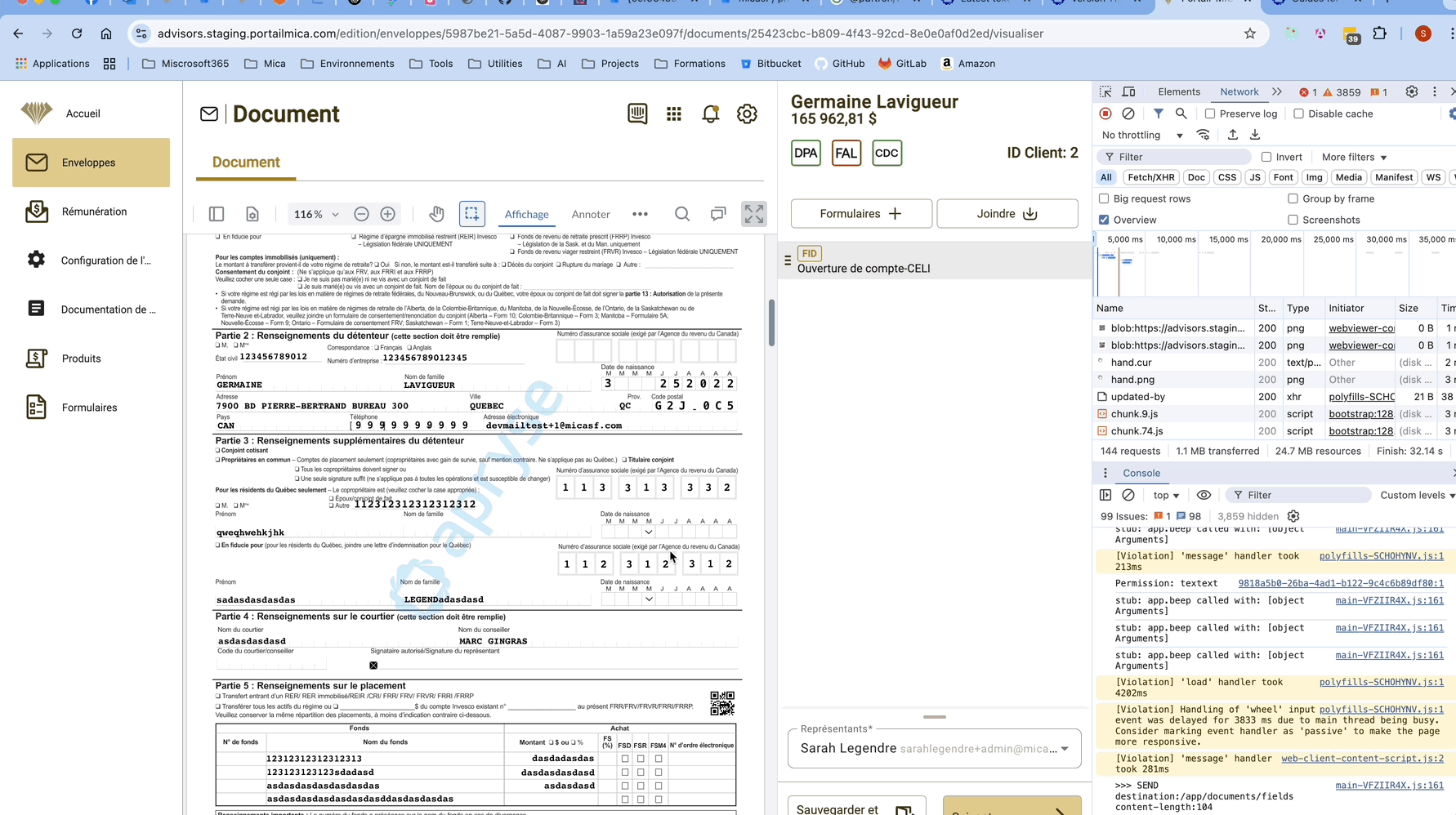Enable Group by frame checkbox
The image size is (1456, 815).
coord(1293,198)
